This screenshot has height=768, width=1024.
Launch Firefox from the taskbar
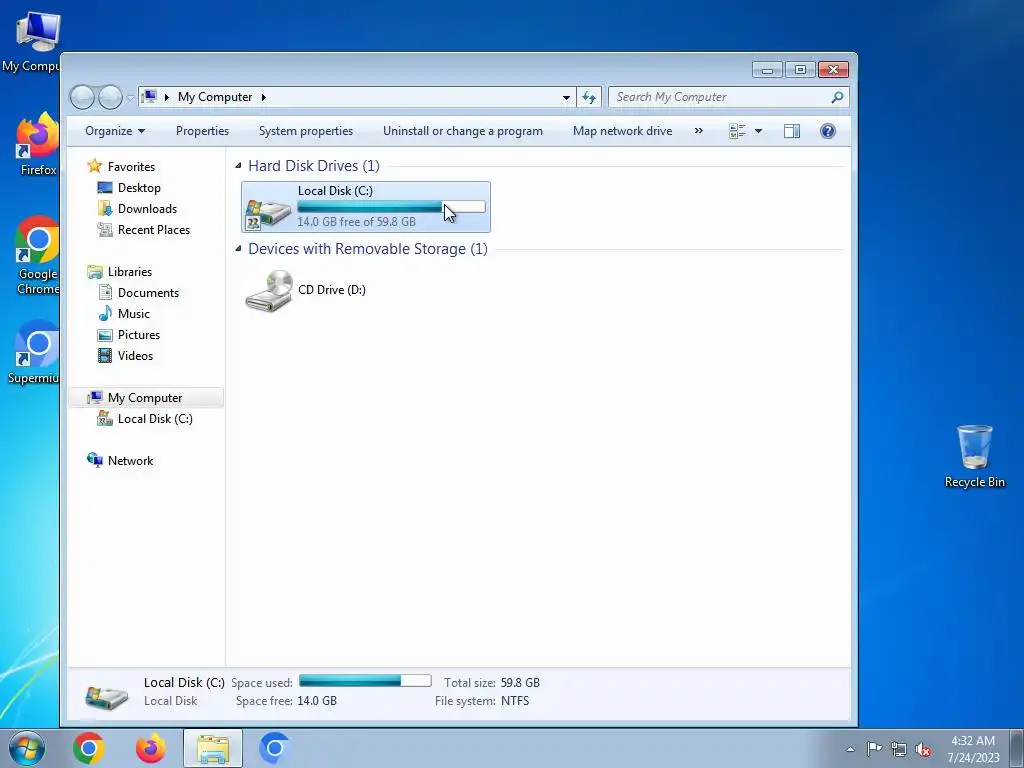click(151, 748)
